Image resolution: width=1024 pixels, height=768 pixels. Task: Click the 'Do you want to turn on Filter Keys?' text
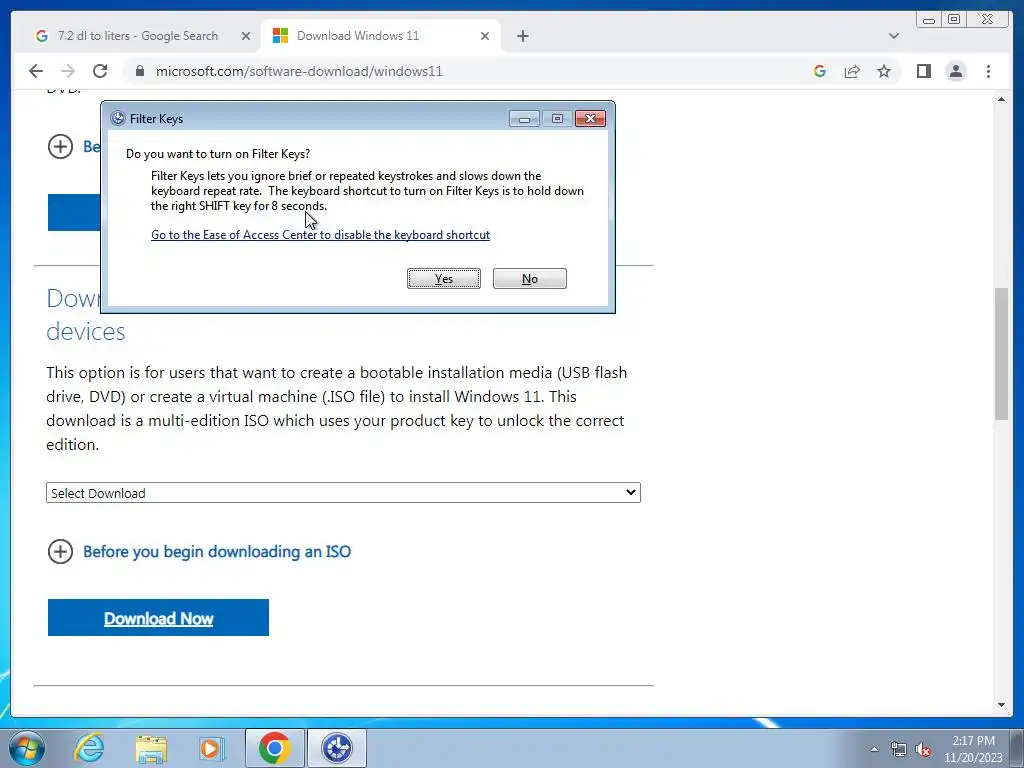(218, 154)
